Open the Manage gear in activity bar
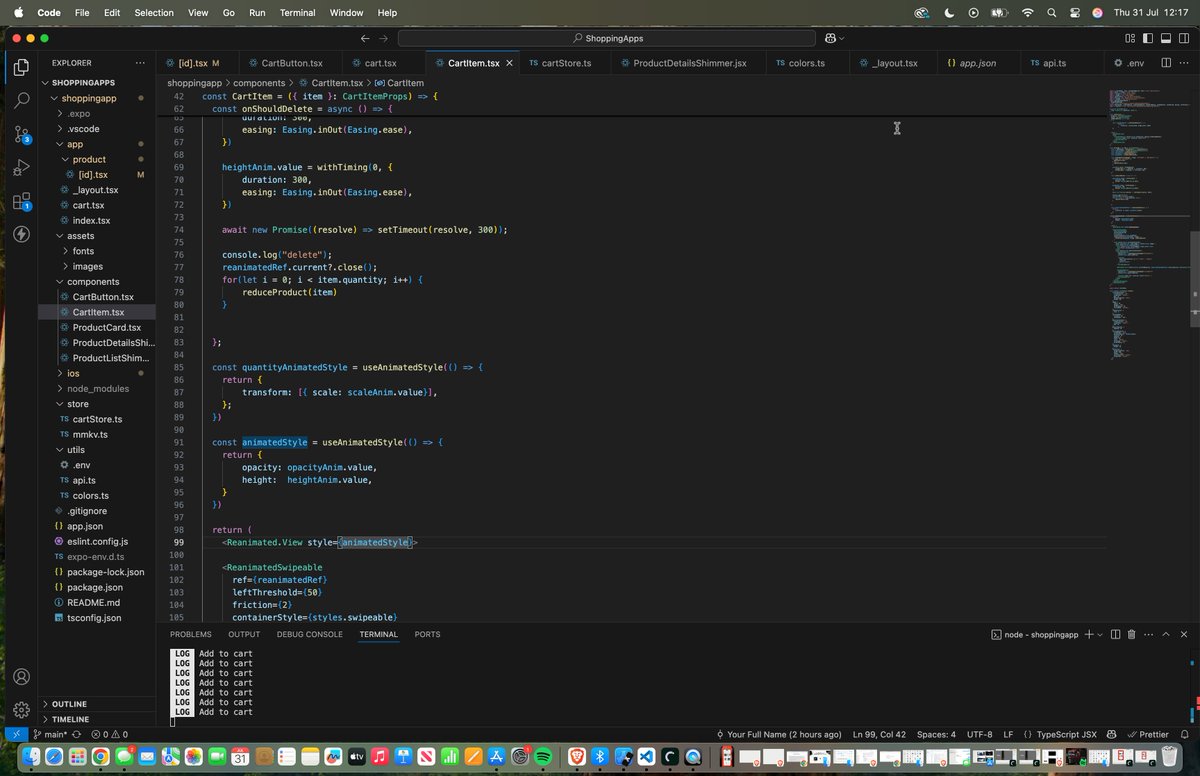 pos(21,710)
